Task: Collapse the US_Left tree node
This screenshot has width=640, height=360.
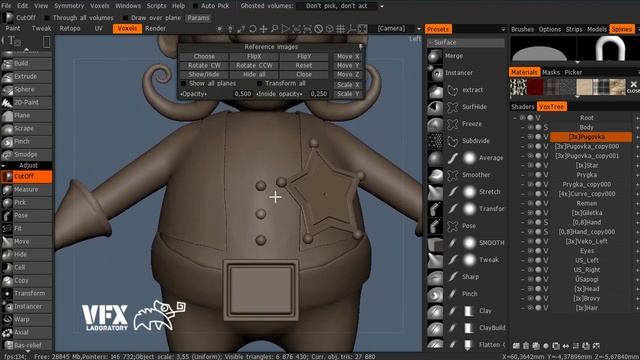Action: click(523, 260)
